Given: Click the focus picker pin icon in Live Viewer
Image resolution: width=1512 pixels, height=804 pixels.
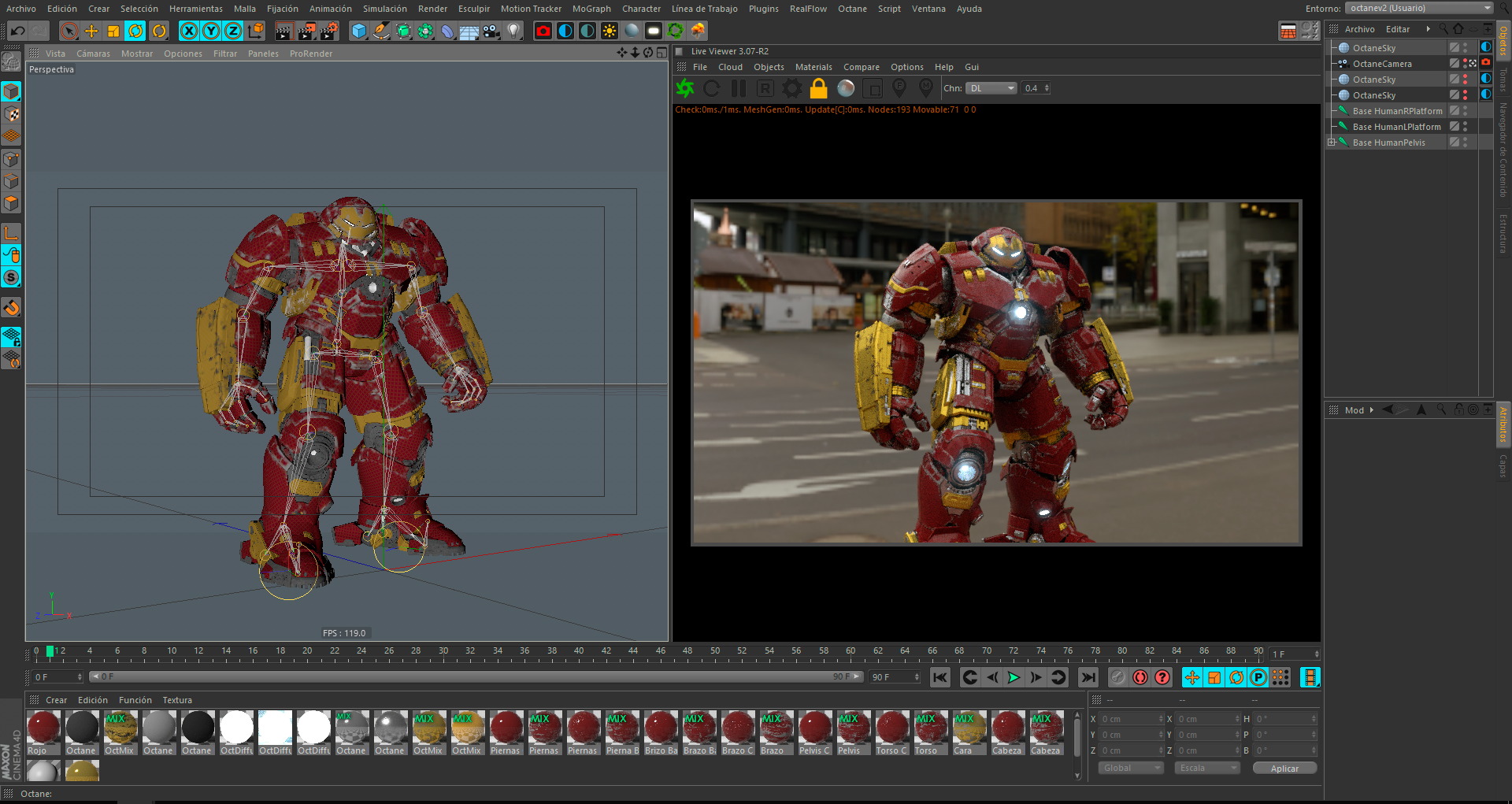Looking at the screenshot, I should click(899, 88).
